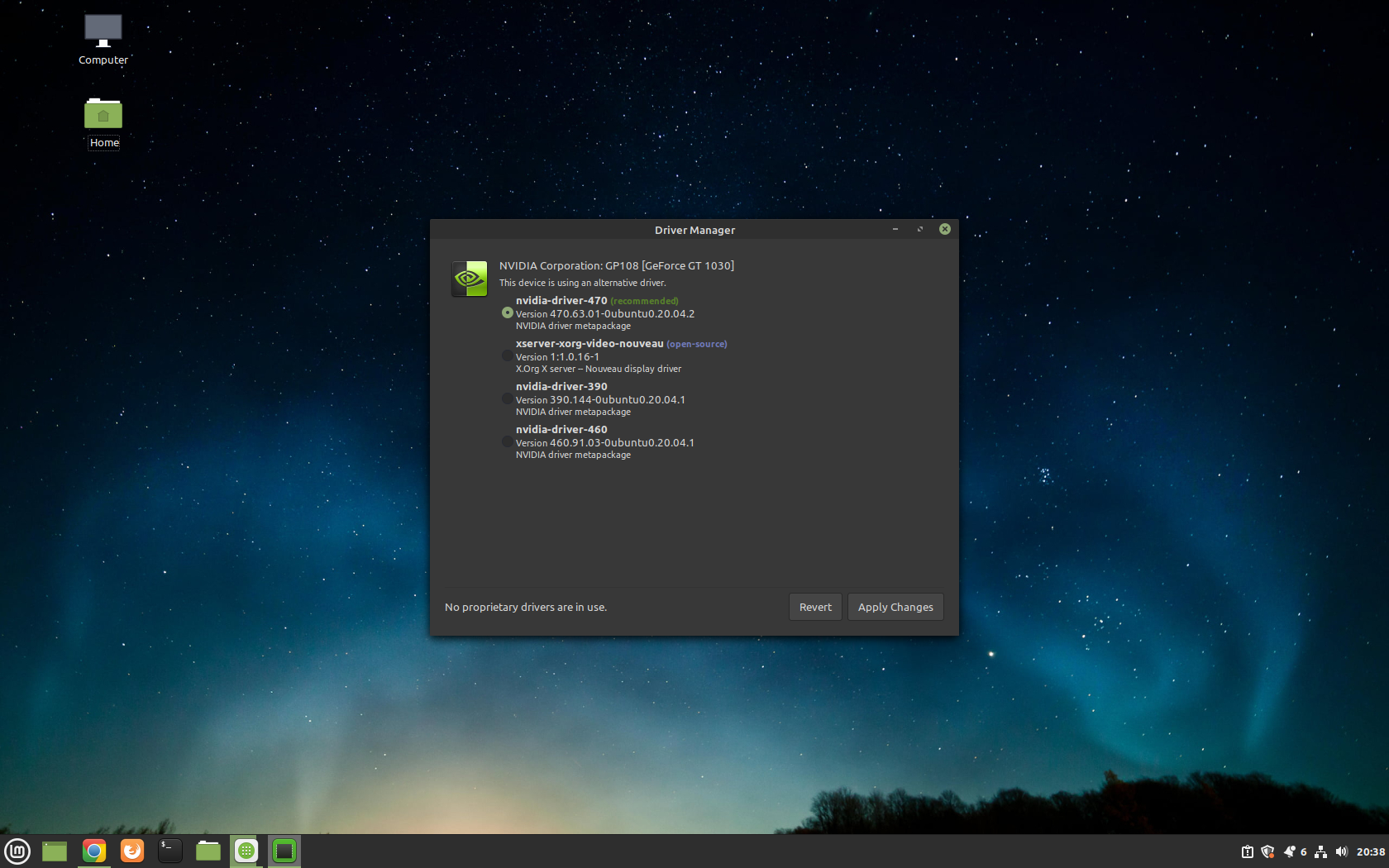Screen dimensions: 1389x868
Task: Open the Files folder launcher in the taskbar
Action: click(x=208, y=851)
